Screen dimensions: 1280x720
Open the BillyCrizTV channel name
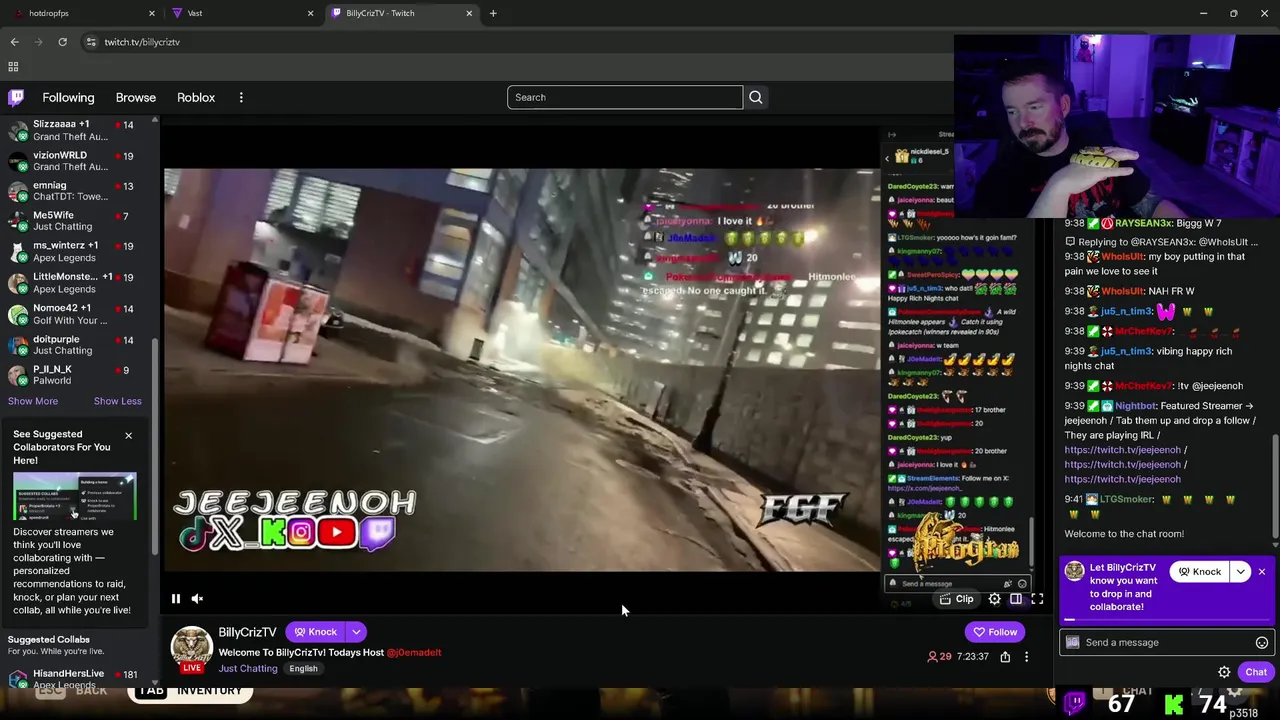pos(247,632)
